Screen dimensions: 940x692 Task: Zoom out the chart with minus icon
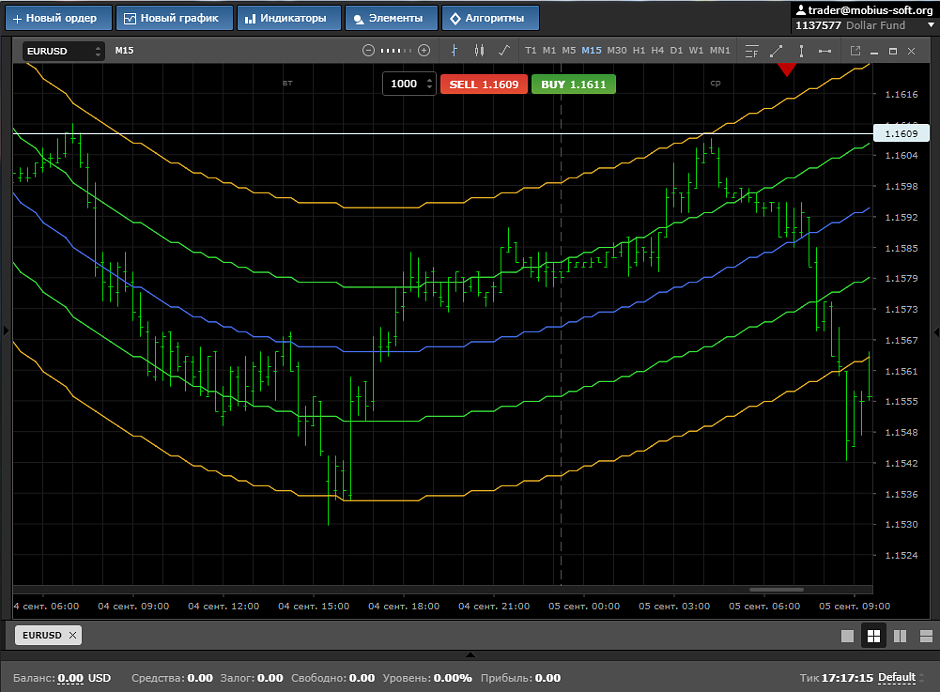click(369, 50)
